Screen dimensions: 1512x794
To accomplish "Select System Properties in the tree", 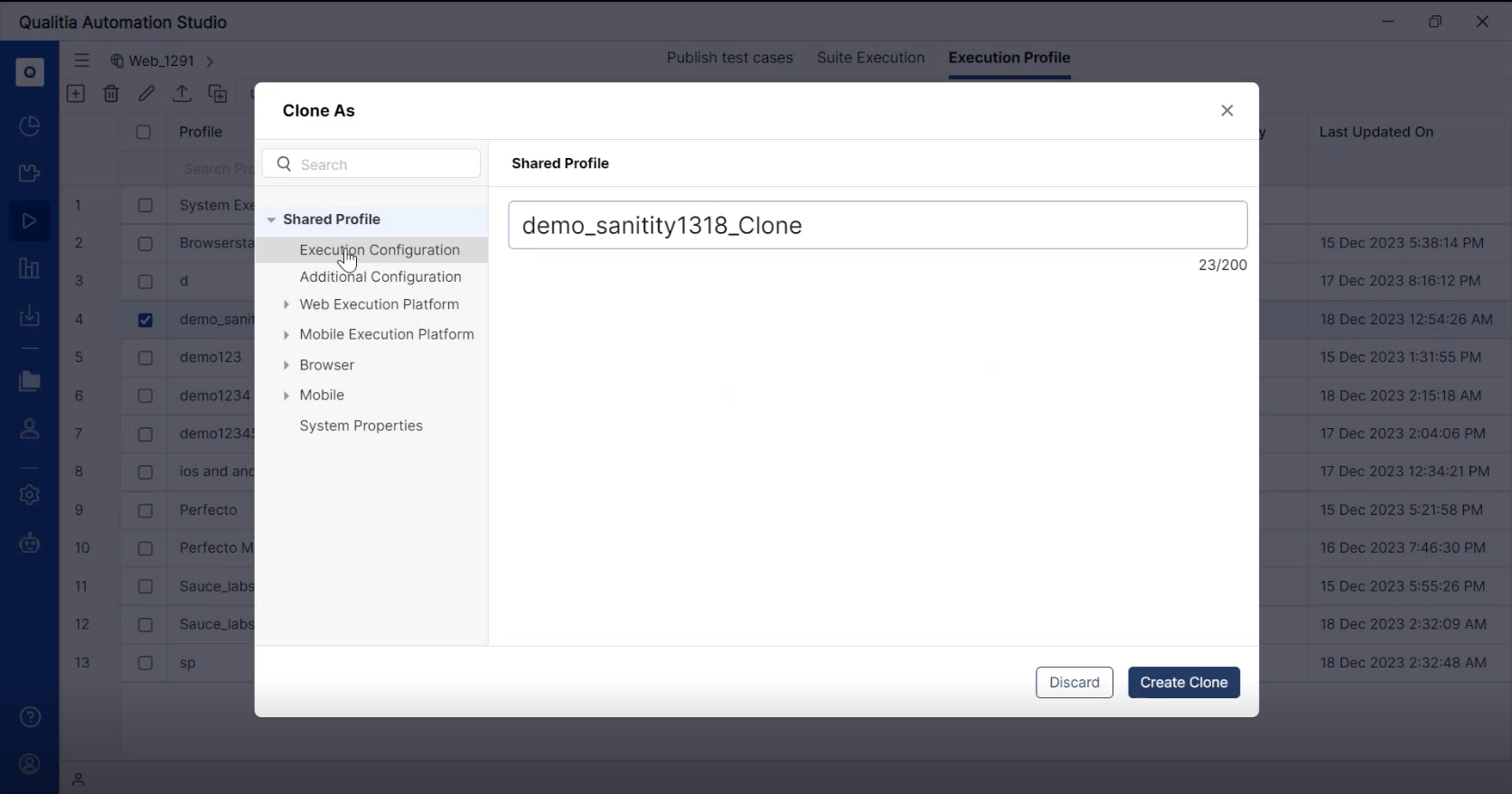I will point(361,425).
